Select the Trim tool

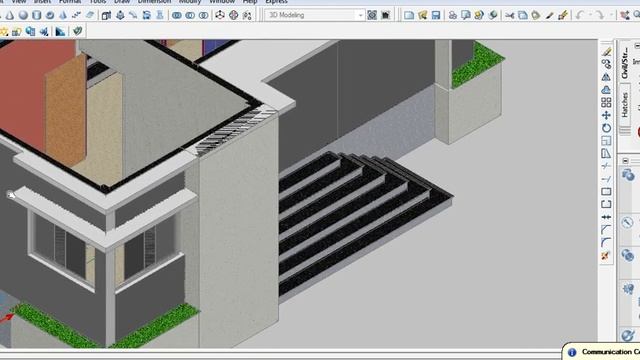[x=607, y=166]
